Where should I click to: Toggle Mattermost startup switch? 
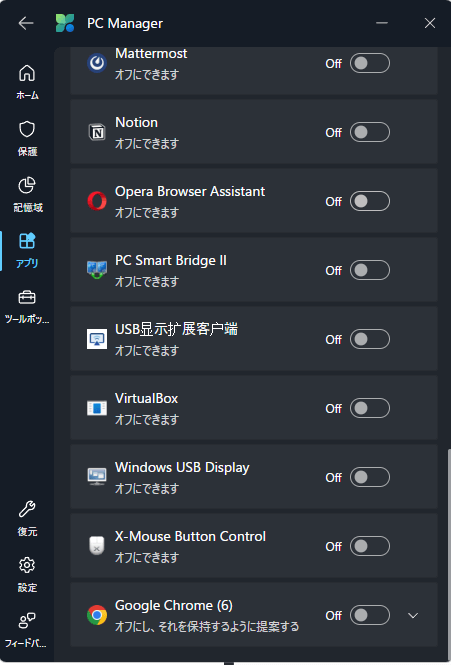pyautogui.click(x=370, y=63)
